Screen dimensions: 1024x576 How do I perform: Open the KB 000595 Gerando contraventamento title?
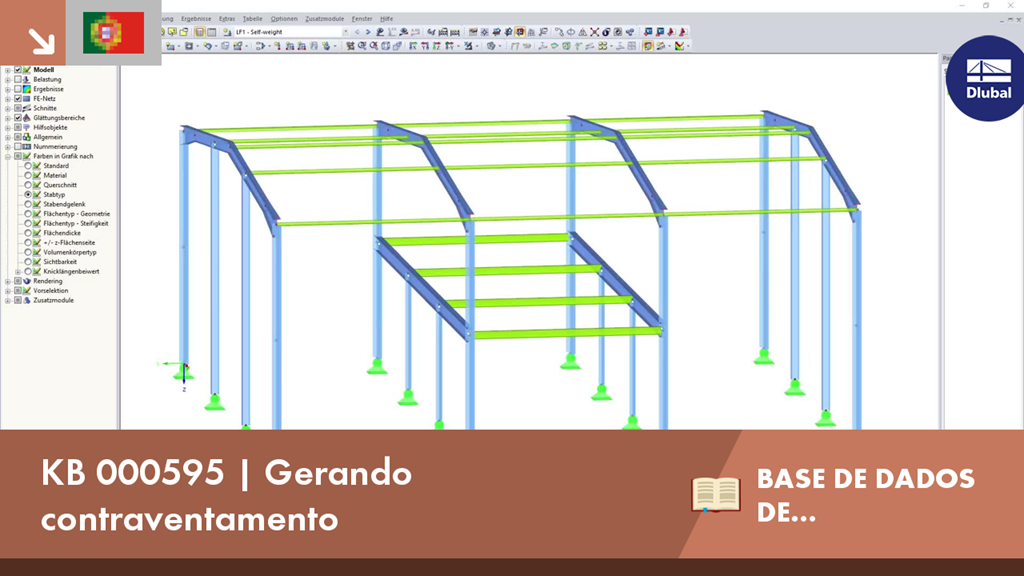pos(226,496)
